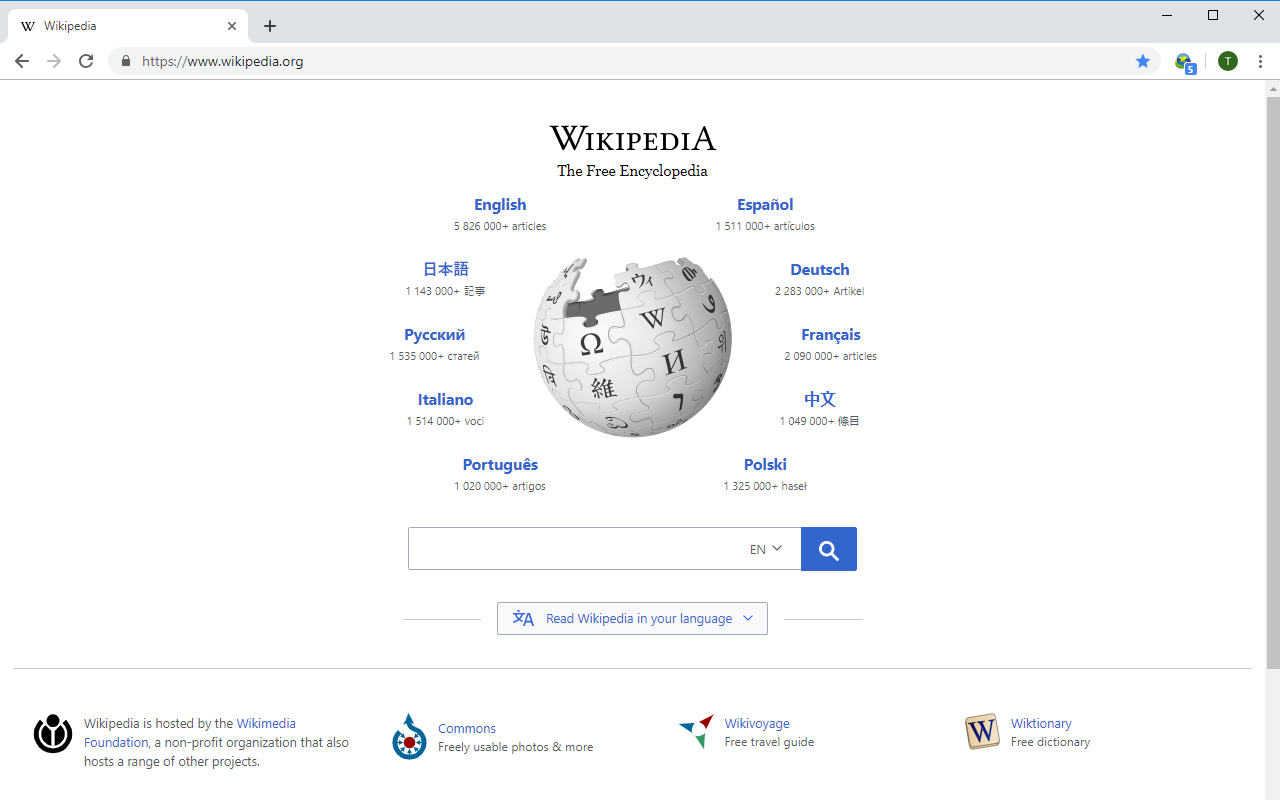This screenshot has width=1280, height=800.
Task: Click the browser forward arrow
Action: pos(54,61)
